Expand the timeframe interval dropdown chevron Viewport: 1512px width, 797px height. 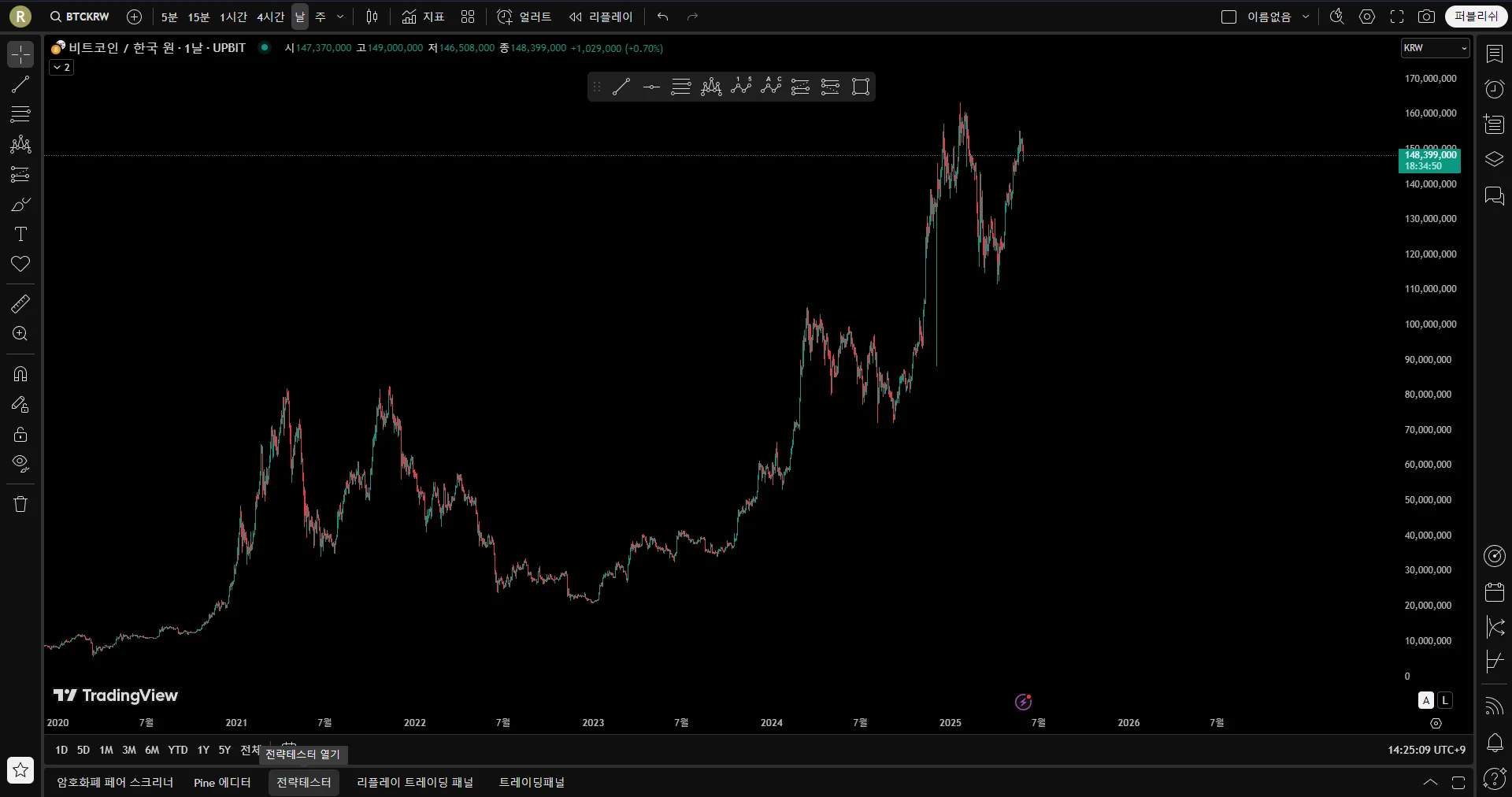click(340, 17)
